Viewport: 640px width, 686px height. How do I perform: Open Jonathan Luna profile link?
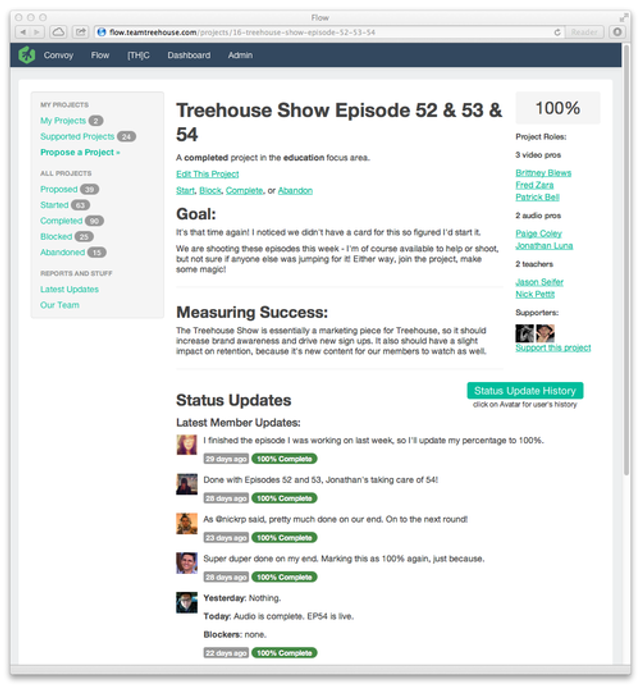click(544, 246)
